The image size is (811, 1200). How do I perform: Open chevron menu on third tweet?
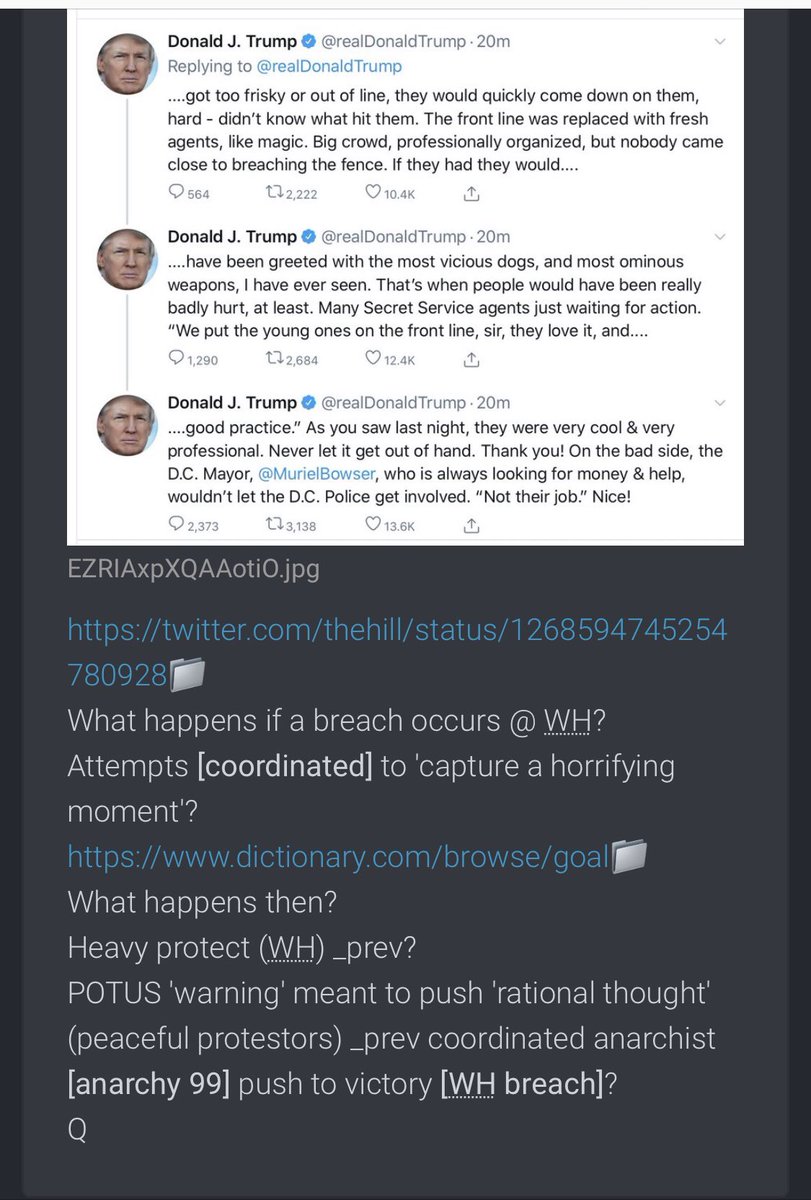tap(721, 402)
